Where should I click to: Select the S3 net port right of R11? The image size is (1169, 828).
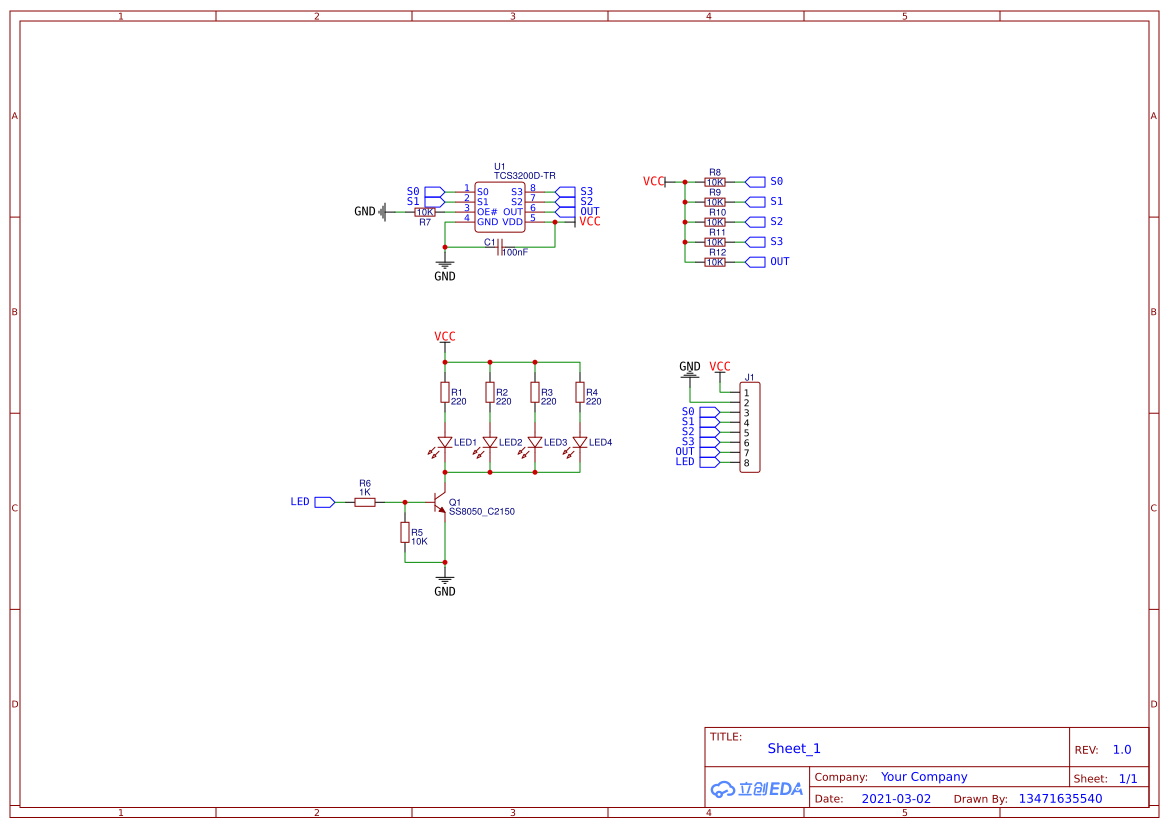tap(755, 242)
